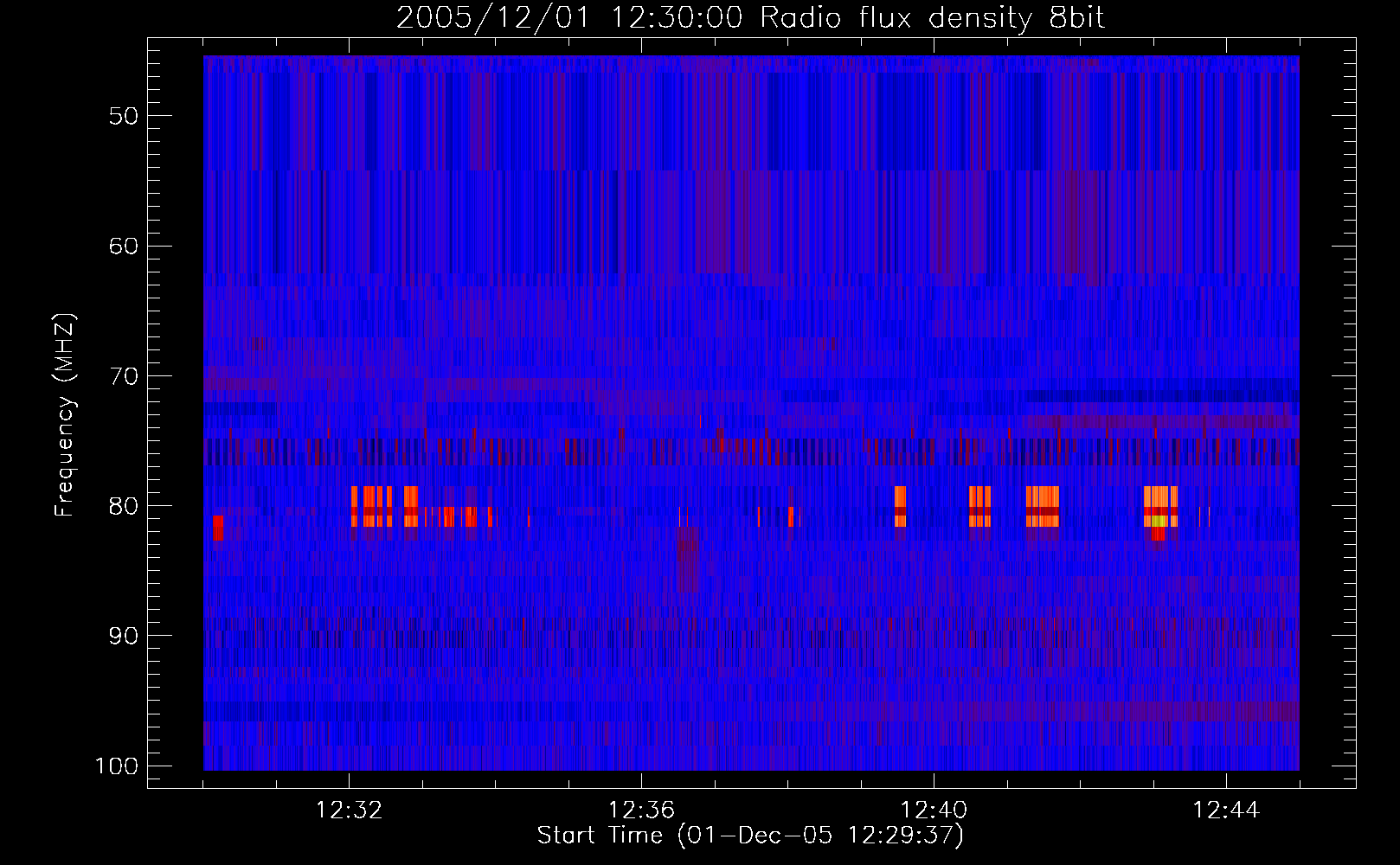The height and width of the screenshot is (865, 1400).
Task: Select the 100 frequency tick label
Action: [117, 766]
